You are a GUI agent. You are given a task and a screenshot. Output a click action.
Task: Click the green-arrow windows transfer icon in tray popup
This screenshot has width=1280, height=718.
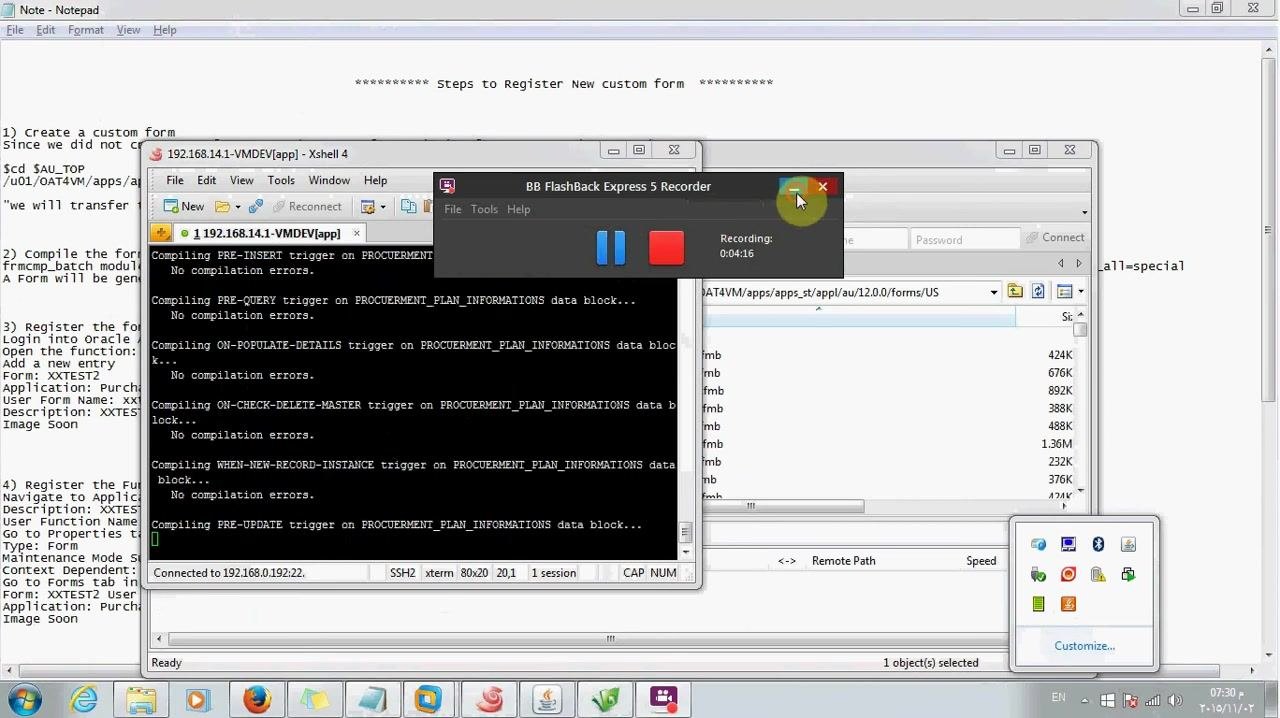1128,574
